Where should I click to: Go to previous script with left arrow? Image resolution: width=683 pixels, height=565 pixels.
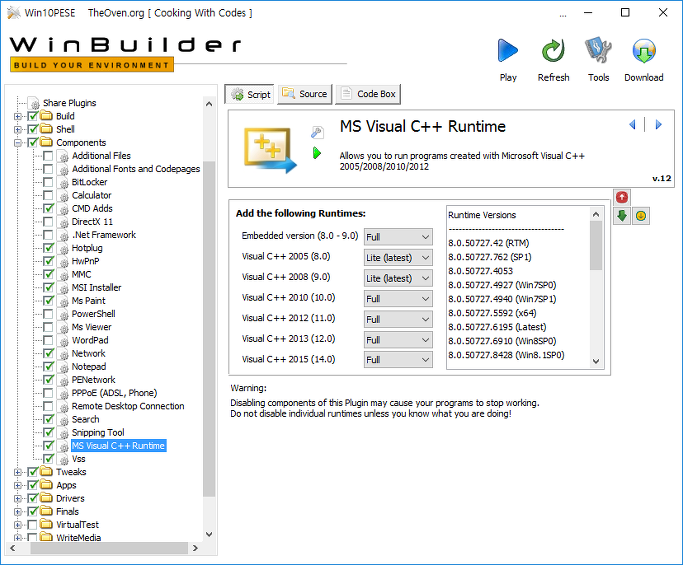[x=632, y=125]
